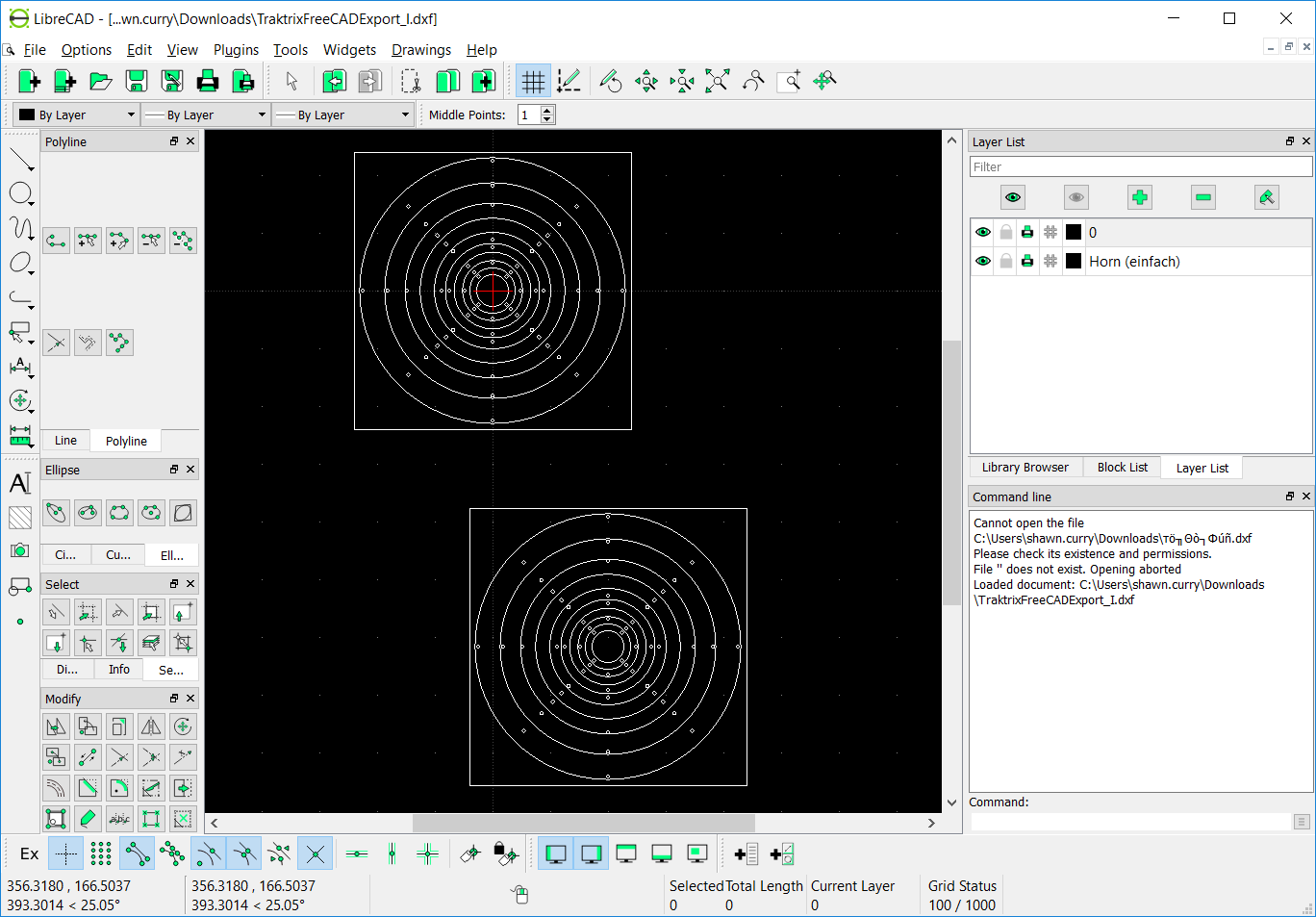The image size is (1316, 917).
Task: Select the Ellipse with inscribed polygon tool
Action: coord(182,513)
